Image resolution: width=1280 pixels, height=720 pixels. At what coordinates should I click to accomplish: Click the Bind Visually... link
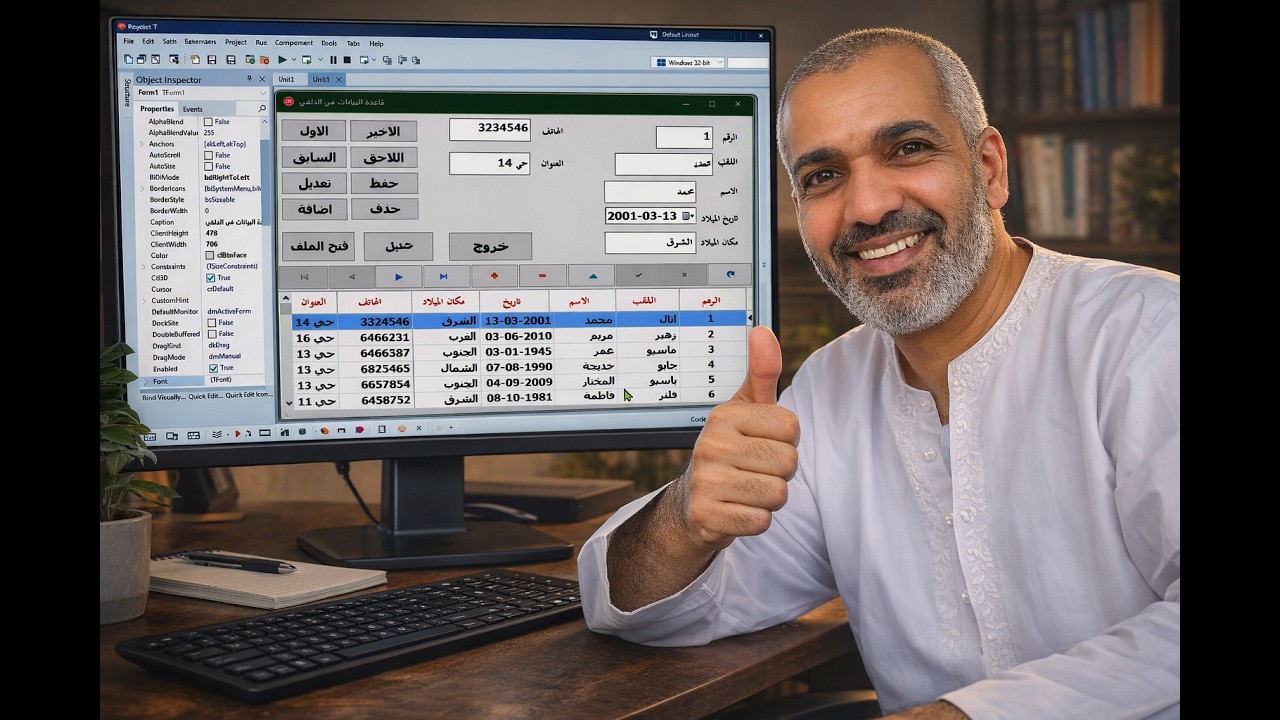click(164, 396)
